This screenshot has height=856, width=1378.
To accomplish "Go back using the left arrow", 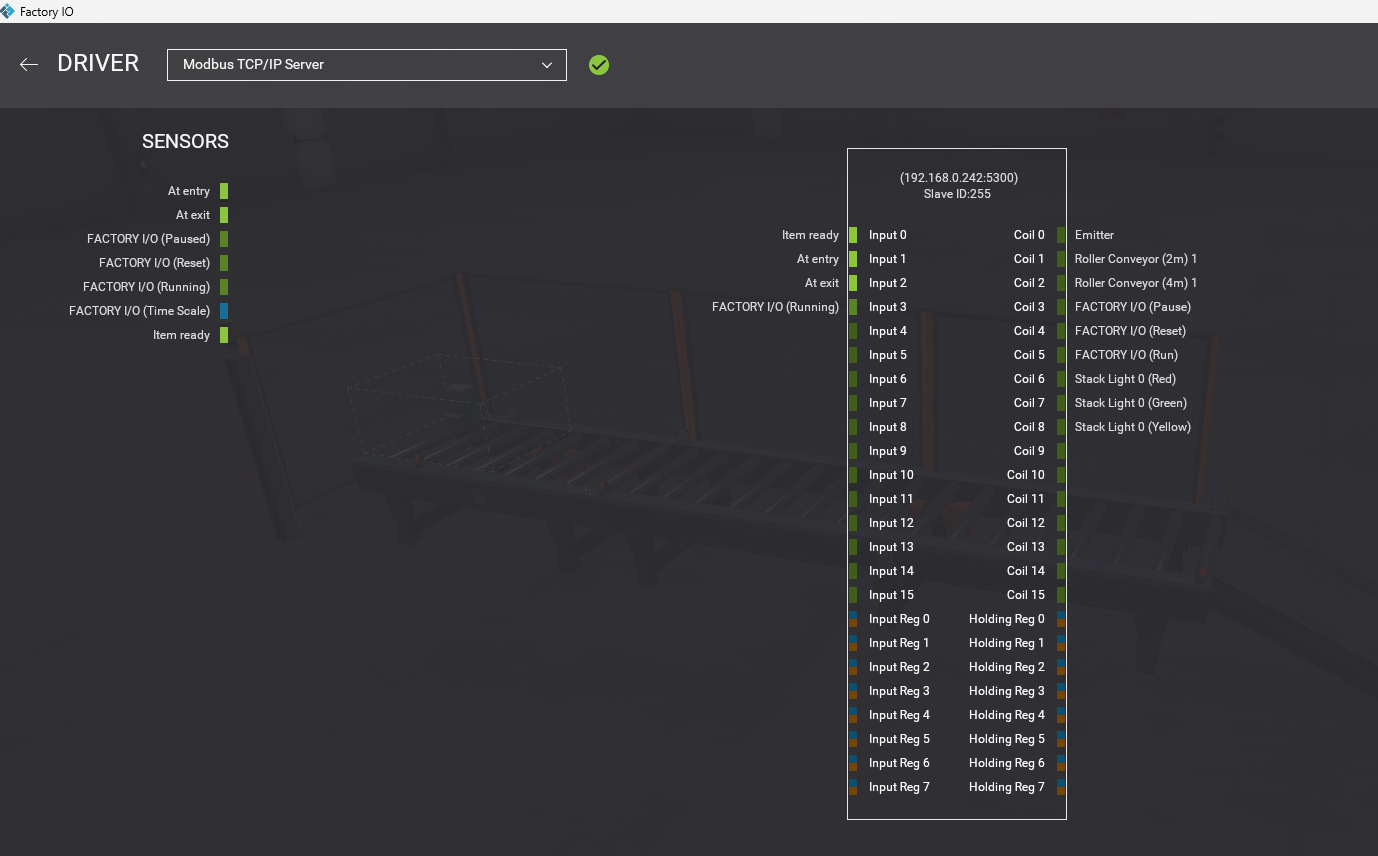I will pyautogui.click(x=29, y=64).
